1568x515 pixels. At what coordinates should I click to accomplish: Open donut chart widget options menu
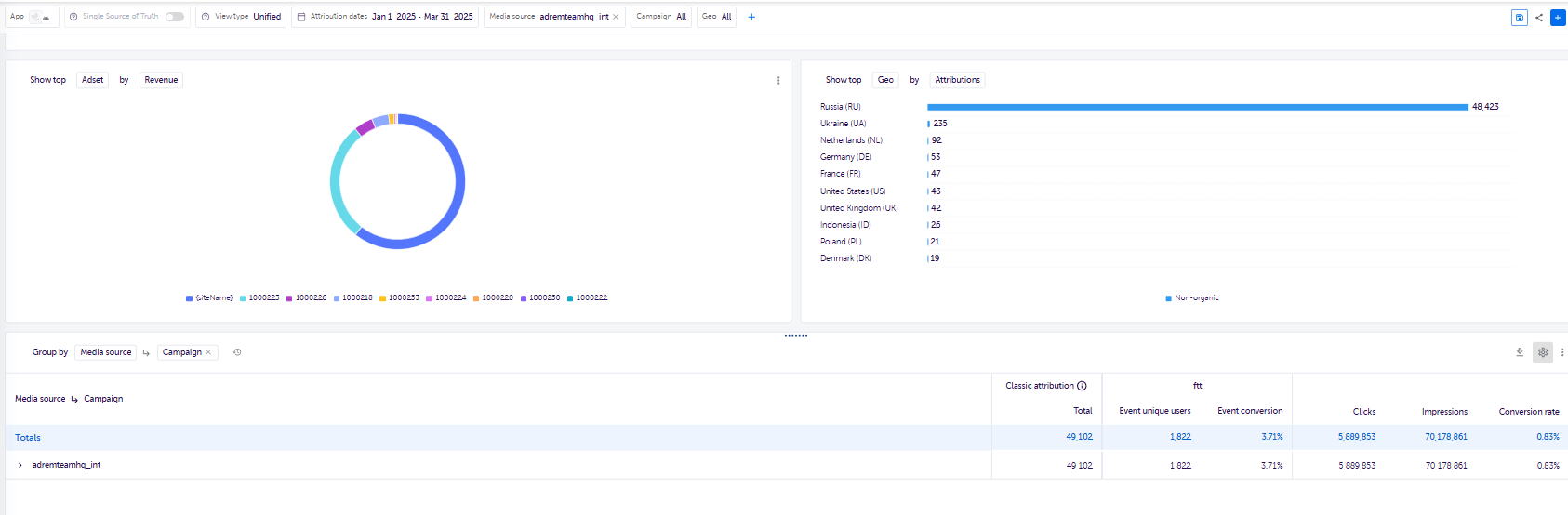point(778,81)
